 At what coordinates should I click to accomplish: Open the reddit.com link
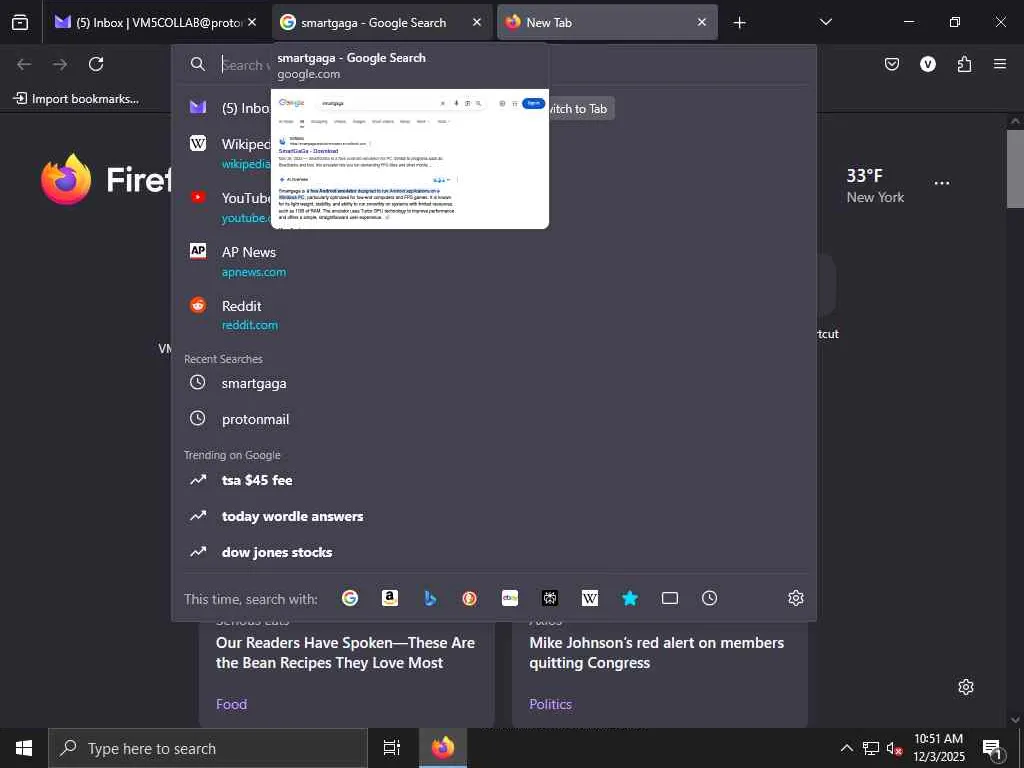coord(249,325)
